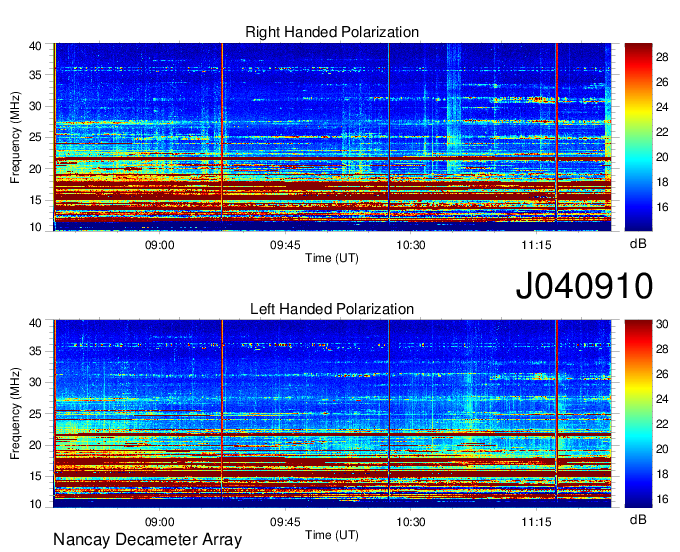Click the 16 dB value on Right Handed colorbar

[662, 207]
